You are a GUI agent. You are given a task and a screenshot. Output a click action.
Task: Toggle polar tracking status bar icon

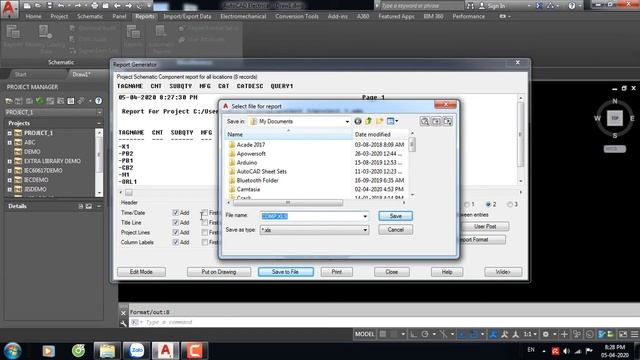tap(425, 334)
